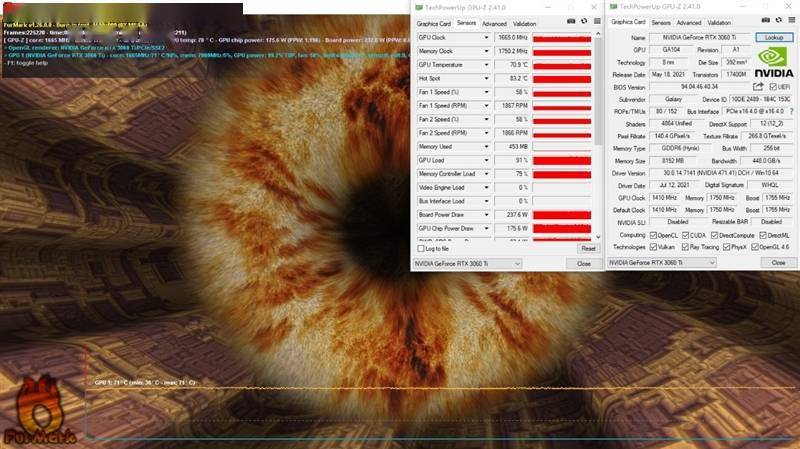
Task: Switch to Graphics Card tab in Sensors window
Action: coord(434,23)
